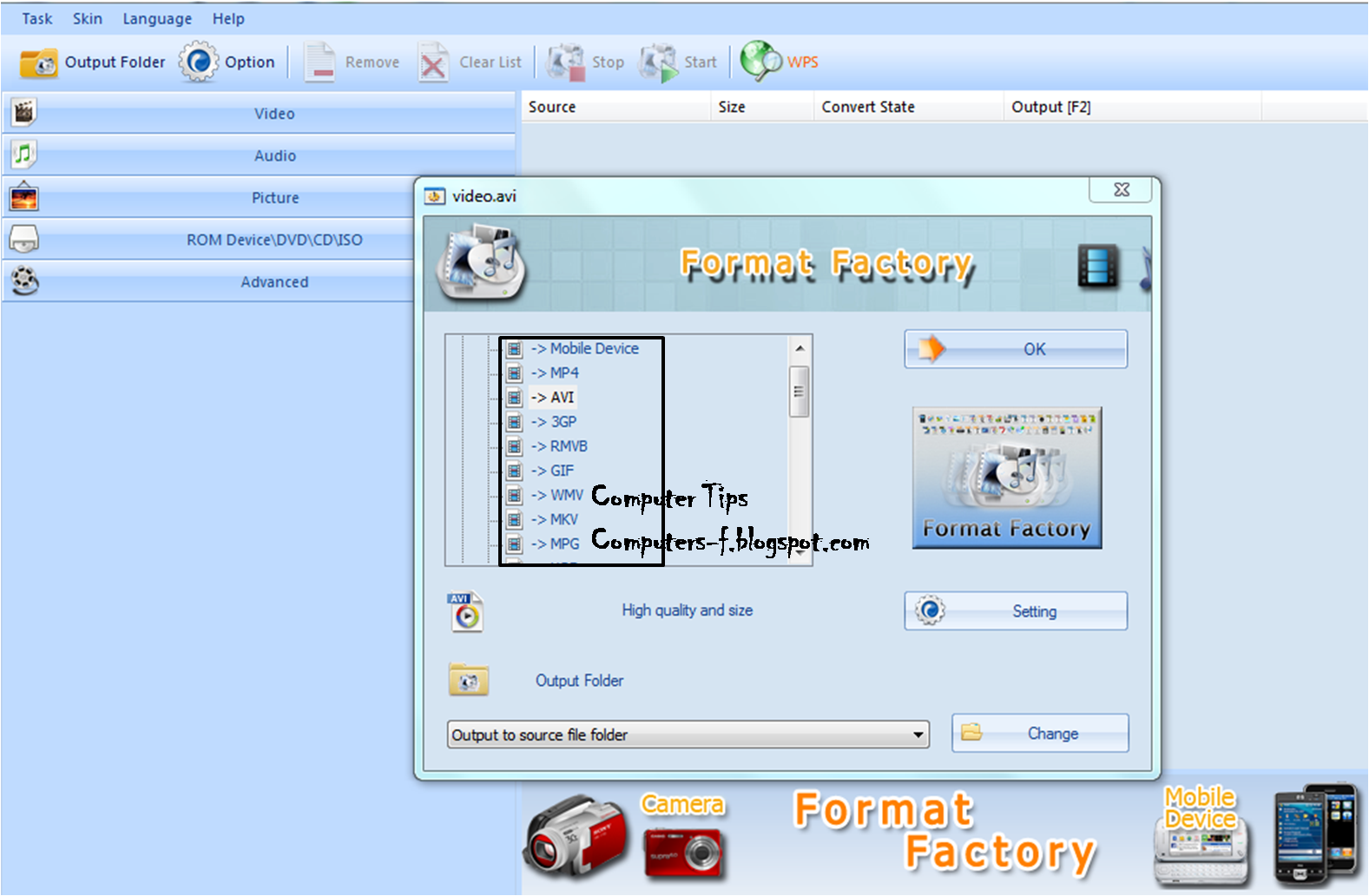
Task: Select -> 3GP in format list
Action: tap(554, 421)
